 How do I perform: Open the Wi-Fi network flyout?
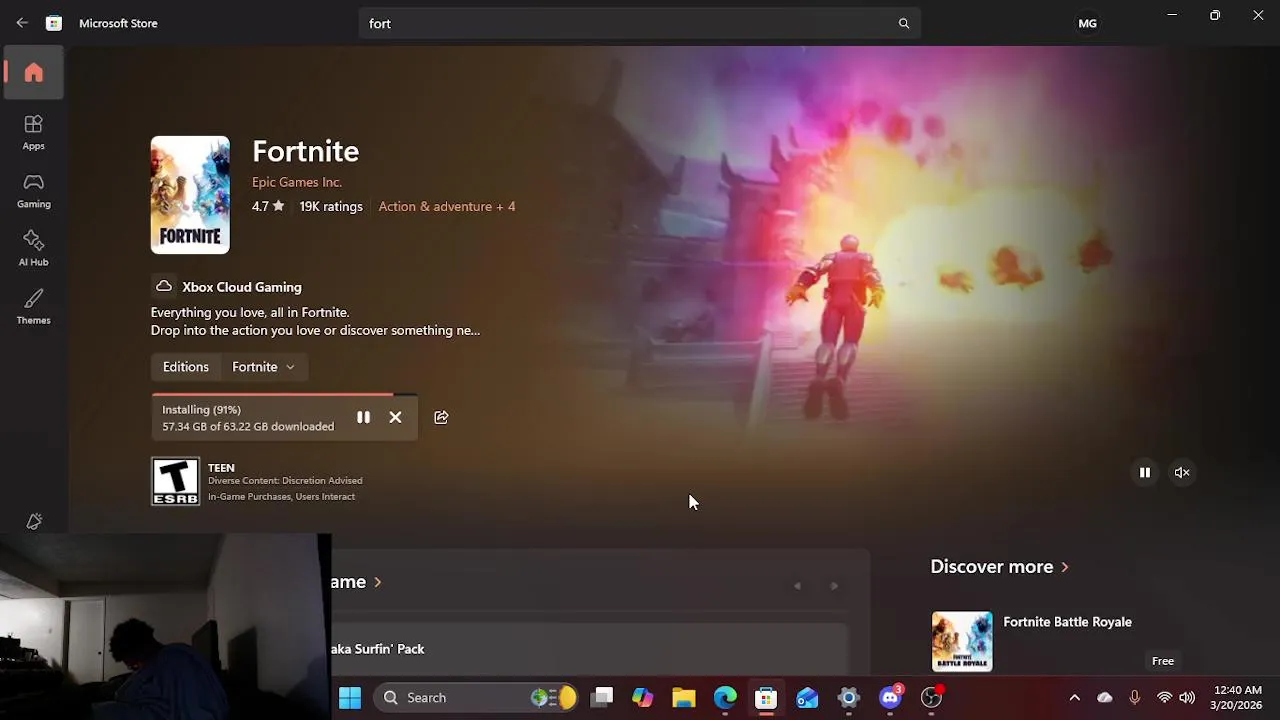click(1164, 697)
